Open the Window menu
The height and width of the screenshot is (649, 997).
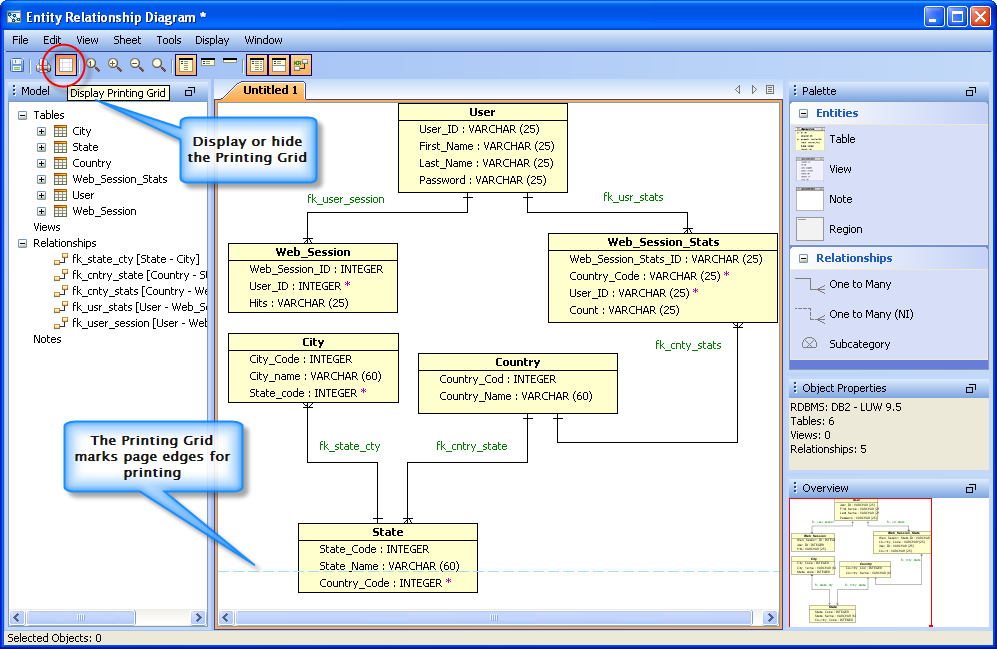point(263,40)
